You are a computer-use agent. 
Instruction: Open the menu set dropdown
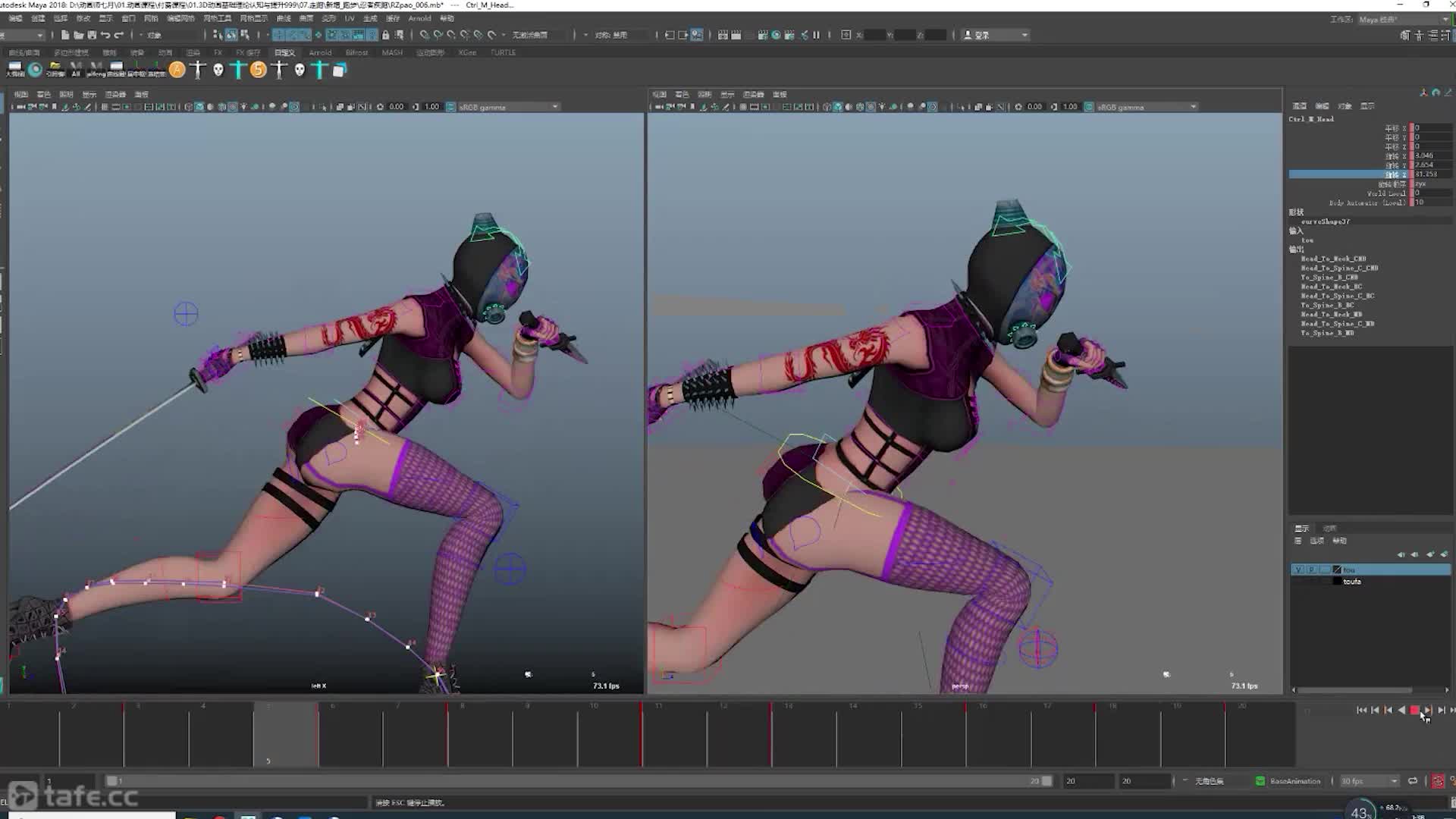23,35
